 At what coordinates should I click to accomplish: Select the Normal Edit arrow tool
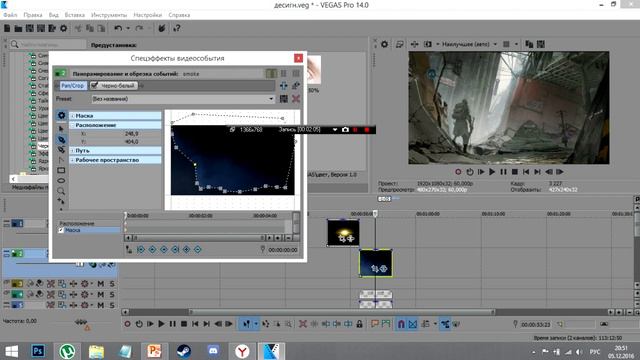pyautogui.click(x=61, y=129)
